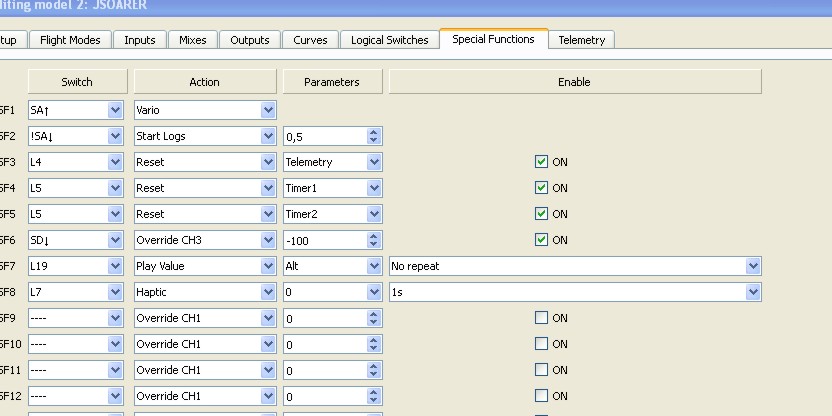Decrease the Override CH3 -100 value

(374, 244)
